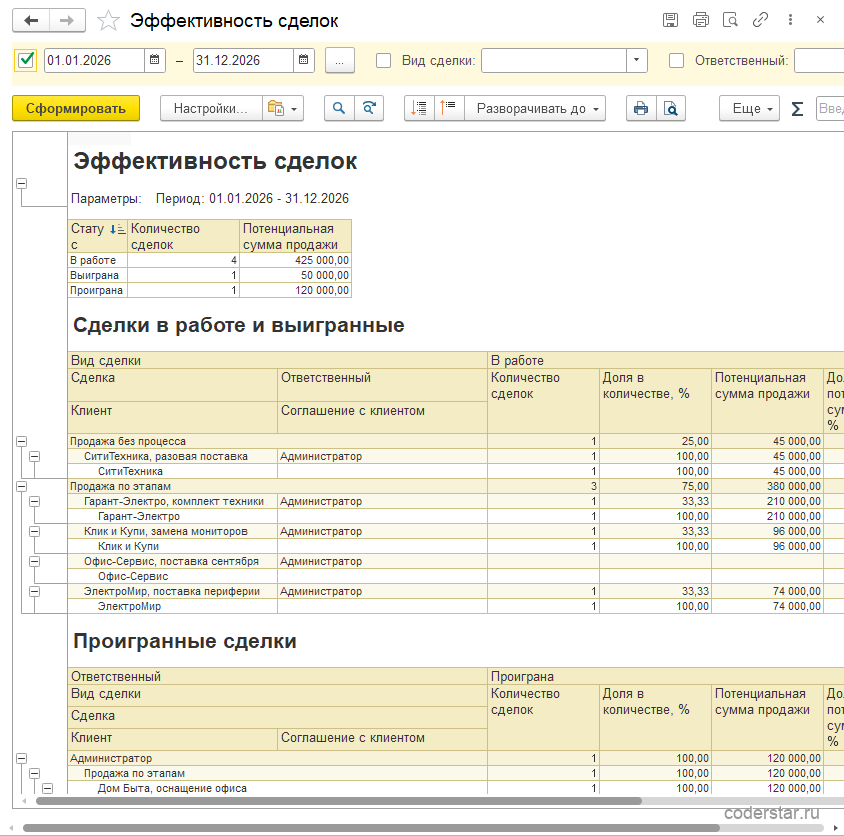844x836 pixels.
Task: Add report to favorites star
Action: [108, 21]
